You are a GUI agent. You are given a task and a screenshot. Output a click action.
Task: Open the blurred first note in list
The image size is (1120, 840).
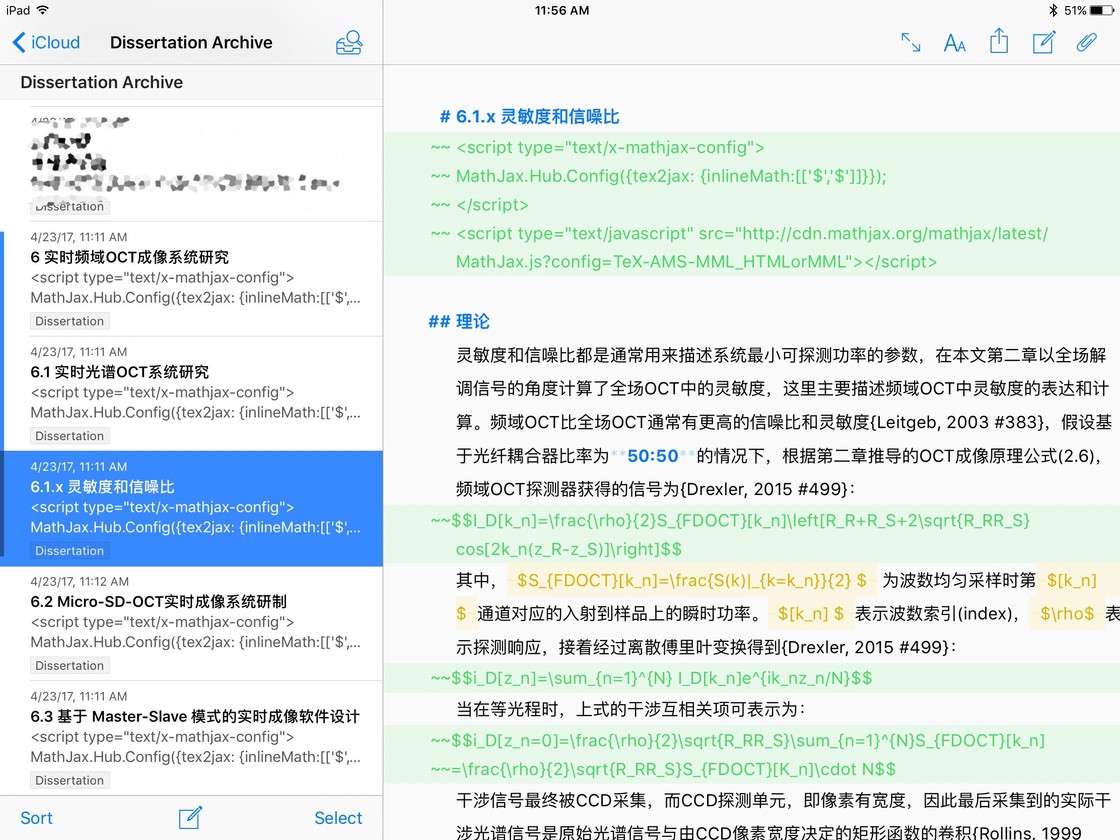[x=193, y=164]
